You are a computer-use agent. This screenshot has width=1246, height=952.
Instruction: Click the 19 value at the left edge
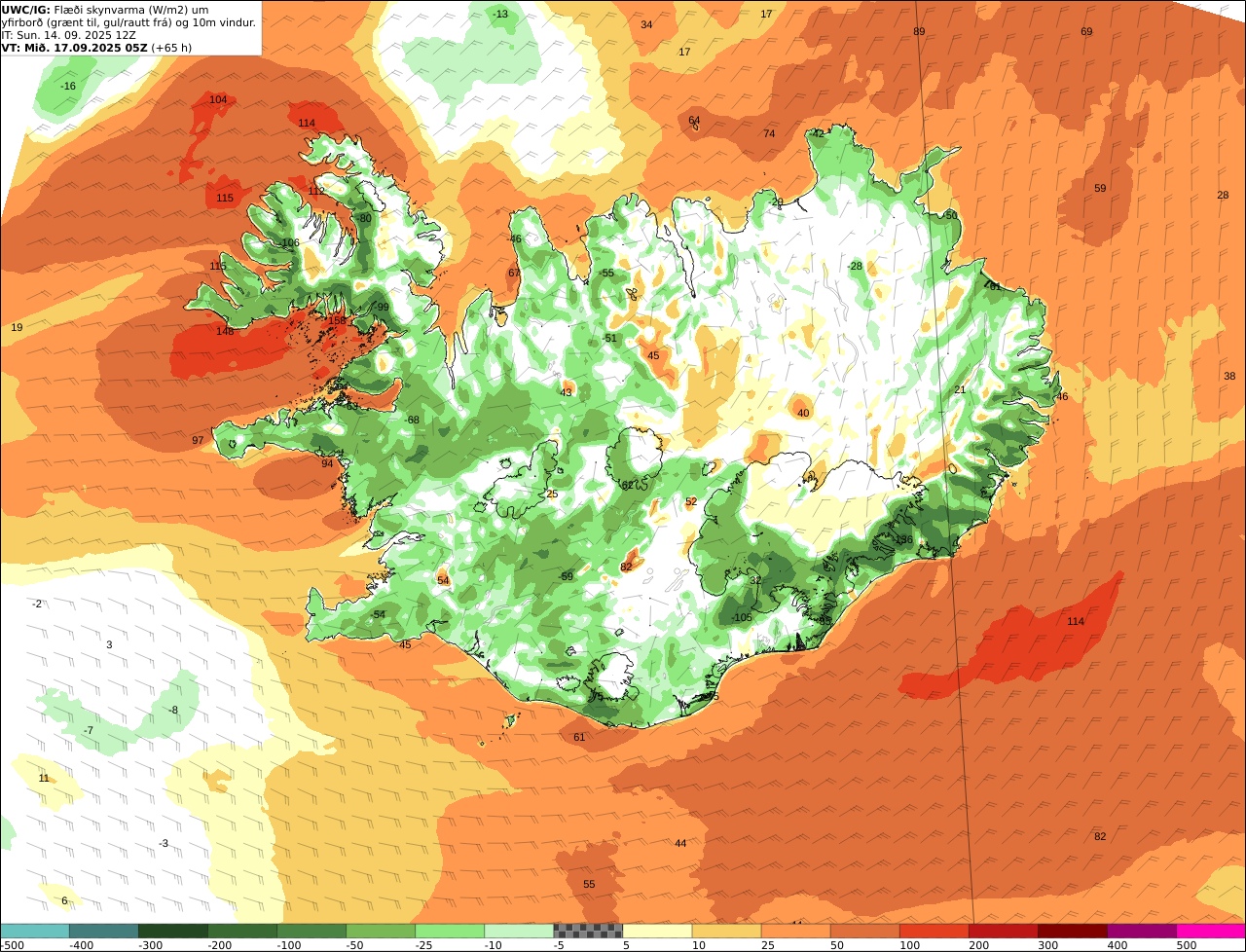[17, 328]
